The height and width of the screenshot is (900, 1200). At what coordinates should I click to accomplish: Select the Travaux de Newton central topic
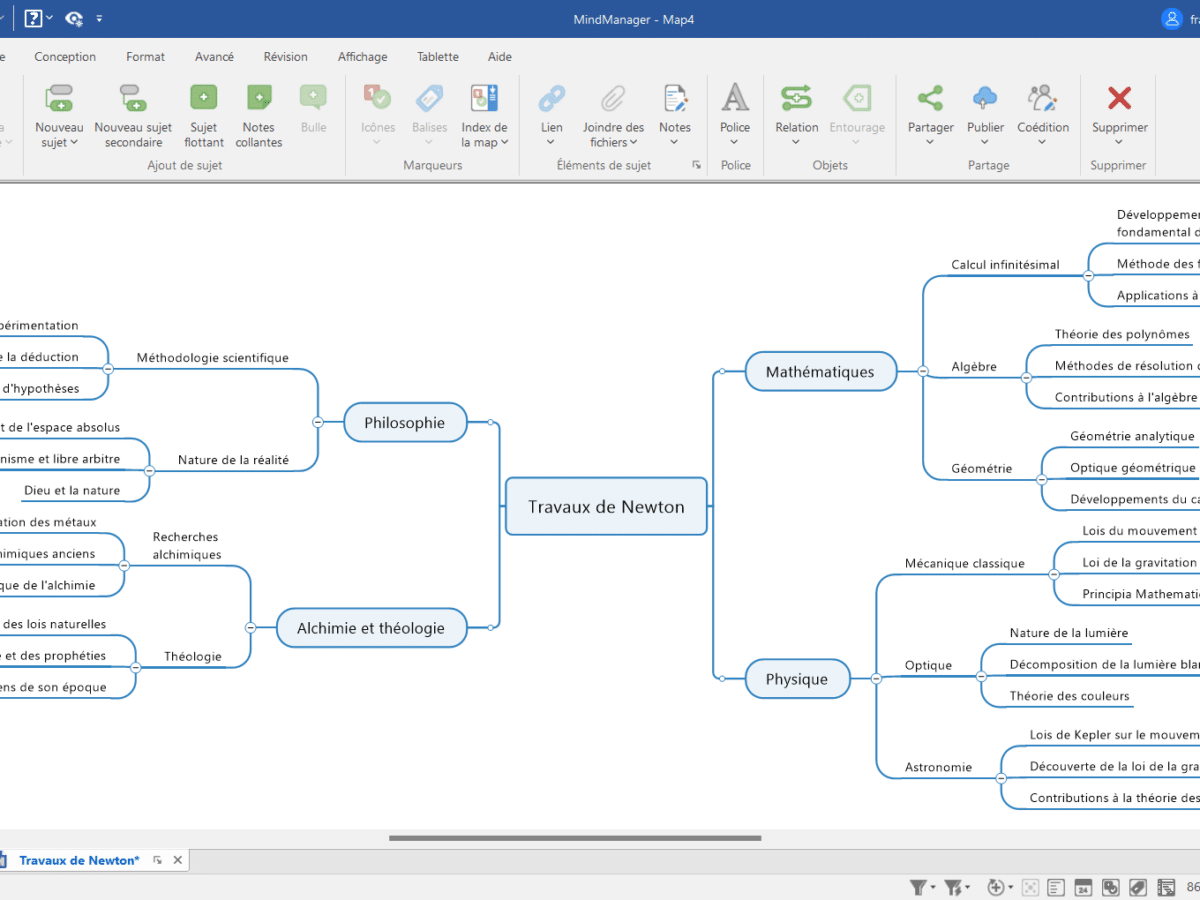(606, 506)
